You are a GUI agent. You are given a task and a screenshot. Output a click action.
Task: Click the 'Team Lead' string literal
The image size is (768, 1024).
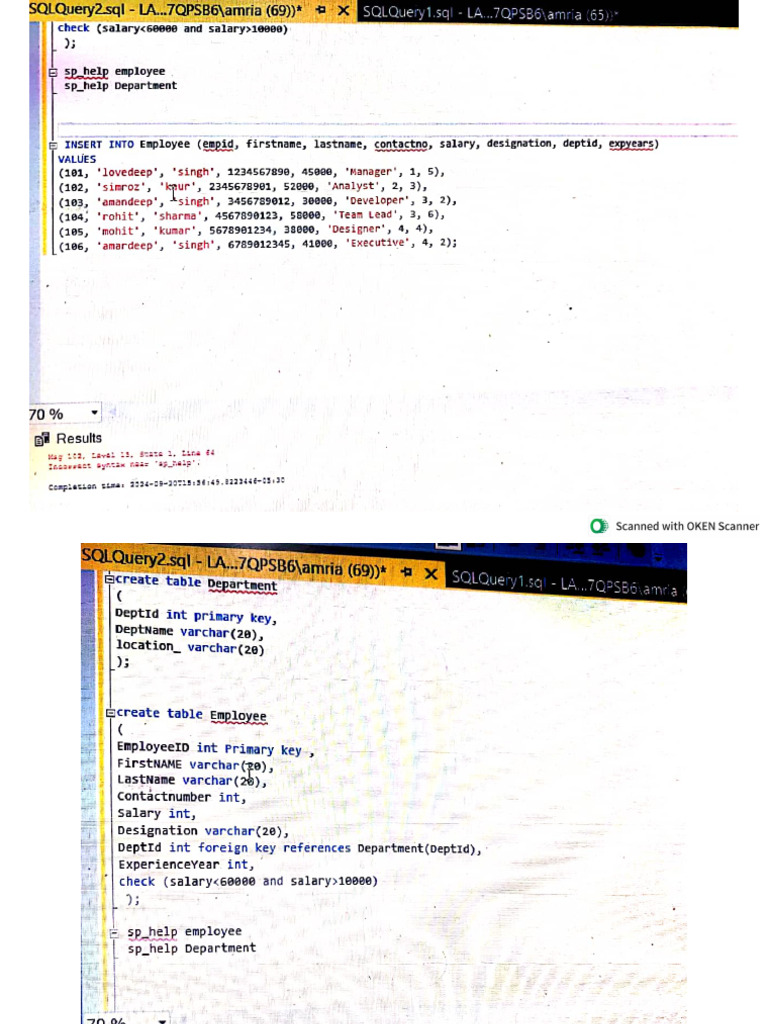tap(368, 214)
